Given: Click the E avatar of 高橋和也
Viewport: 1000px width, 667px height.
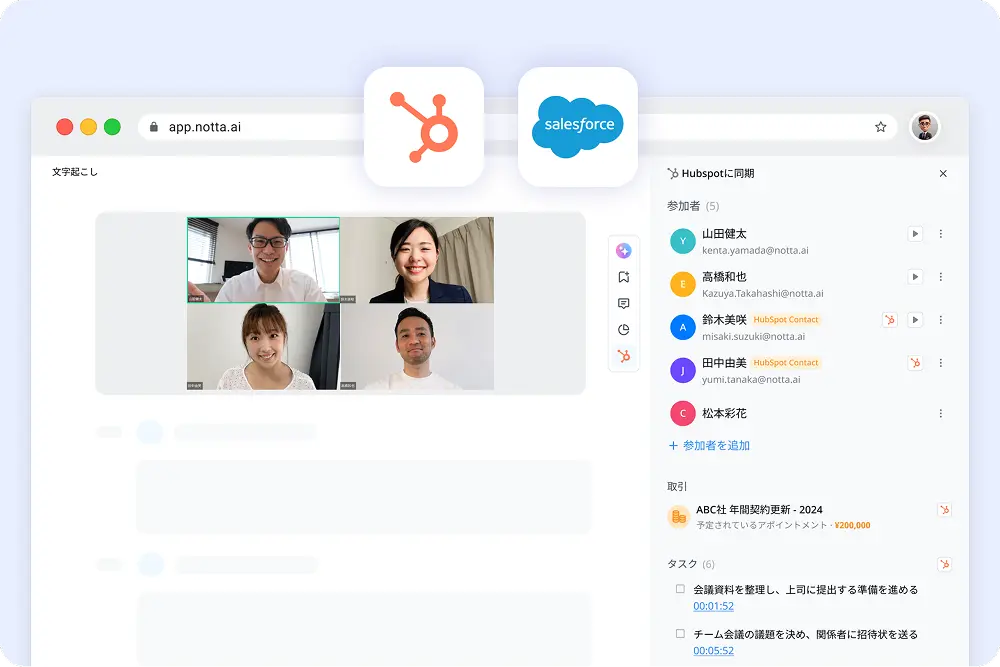Looking at the screenshot, I should coord(682,284).
